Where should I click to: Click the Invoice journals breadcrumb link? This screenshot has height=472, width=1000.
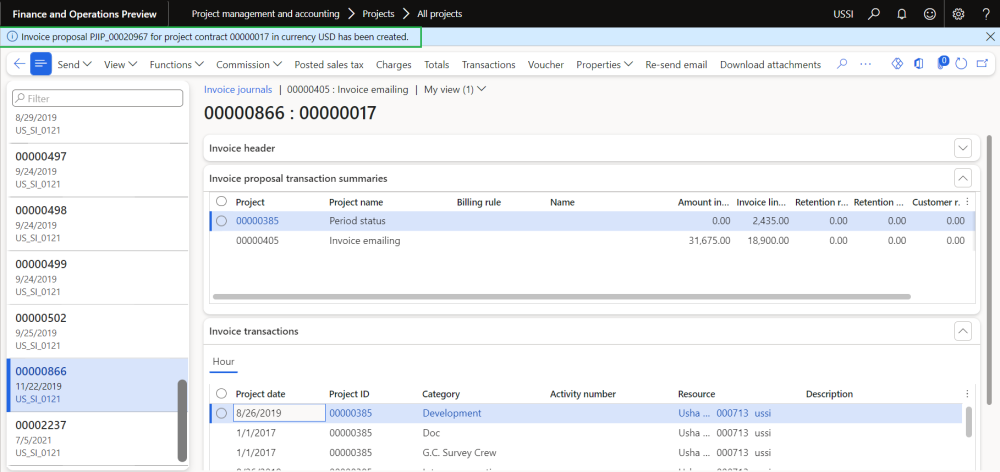coord(238,89)
